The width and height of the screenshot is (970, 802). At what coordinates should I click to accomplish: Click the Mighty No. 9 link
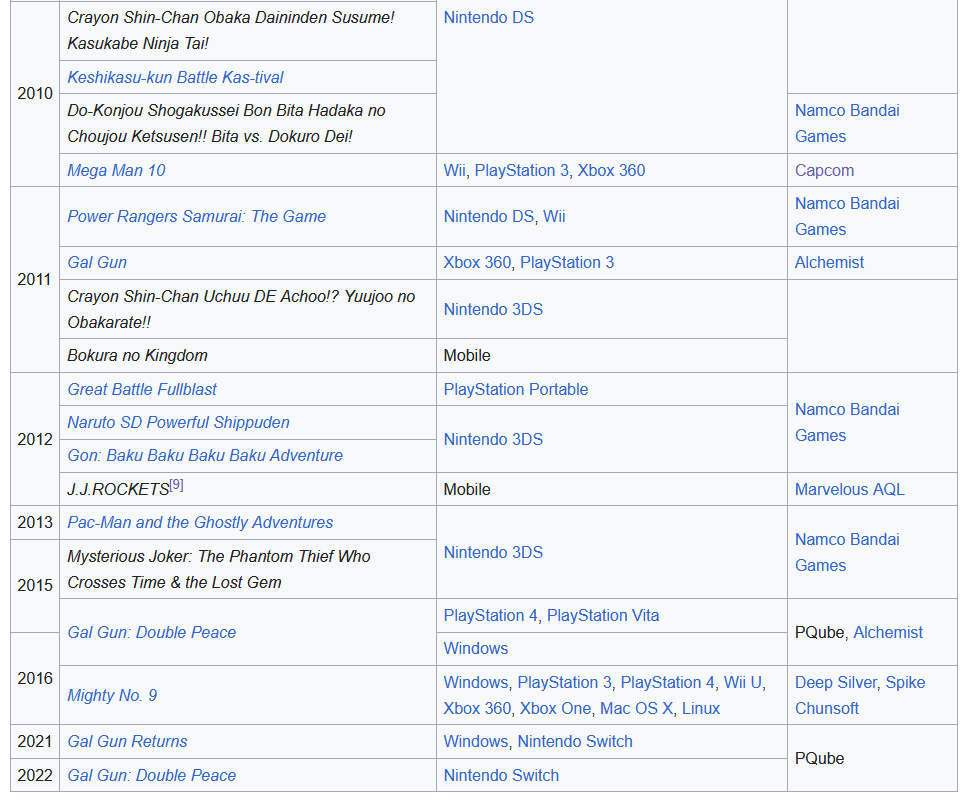tap(112, 696)
